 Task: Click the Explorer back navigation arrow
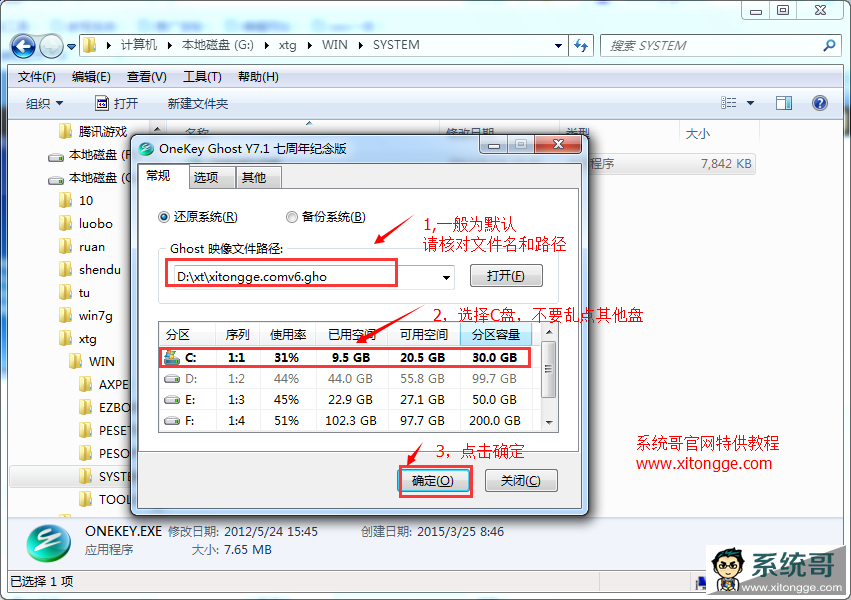click(23, 46)
